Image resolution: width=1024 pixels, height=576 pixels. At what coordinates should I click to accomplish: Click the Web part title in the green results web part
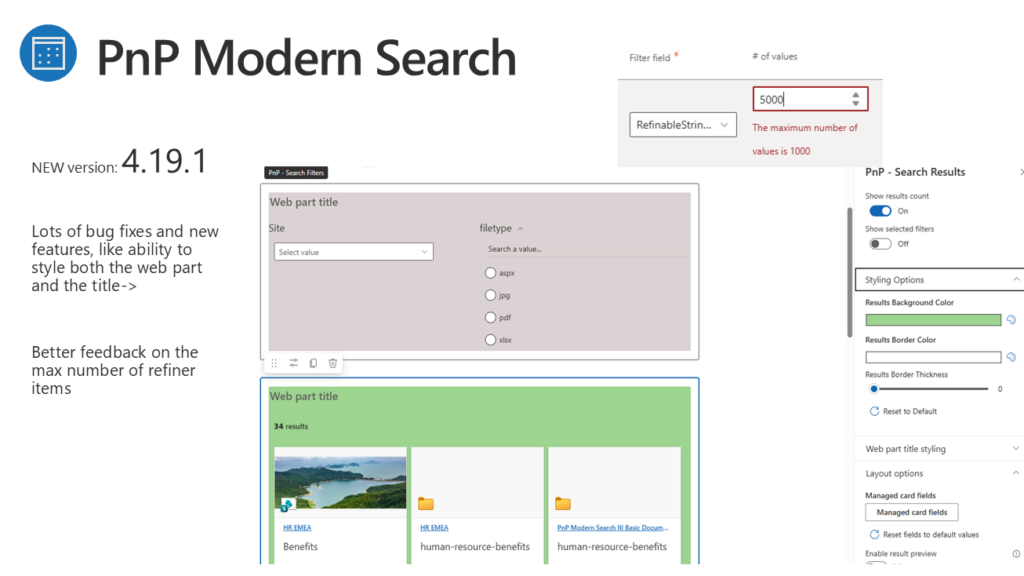304,396
